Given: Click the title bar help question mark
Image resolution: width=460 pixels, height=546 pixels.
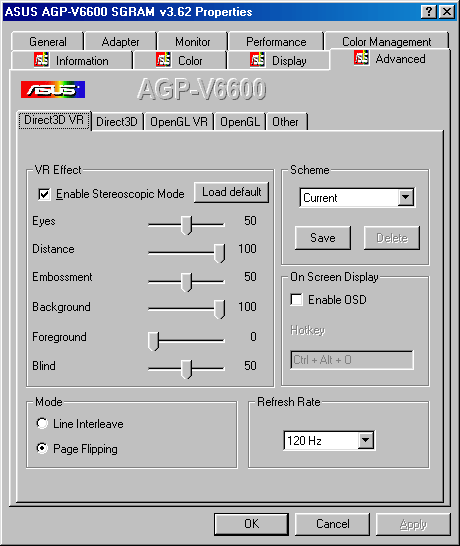Looking at the screenshot, I should [429, 12].
